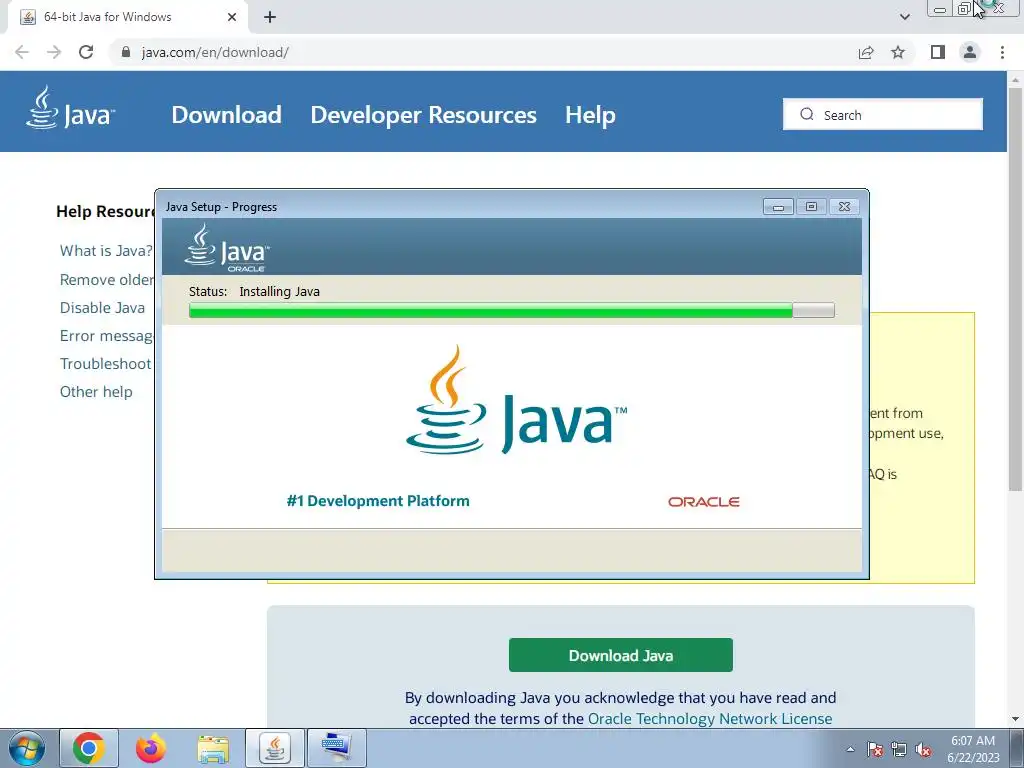This screenshot has height=768, width=1024.
Task: Minimize the Java Setup dialog
Action: tap(778, 206)
